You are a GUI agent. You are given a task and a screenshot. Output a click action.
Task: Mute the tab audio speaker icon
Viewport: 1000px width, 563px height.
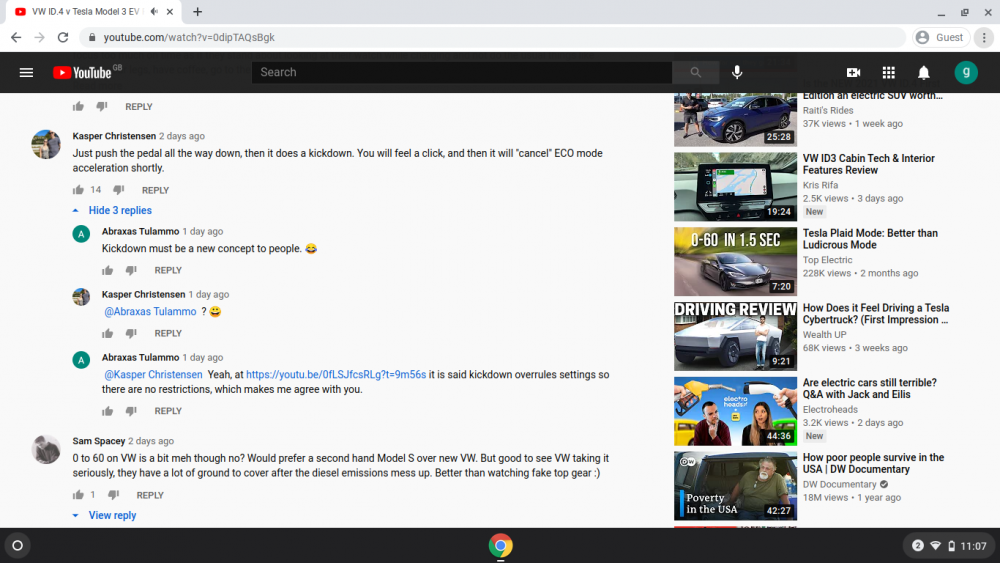[154, 11]
